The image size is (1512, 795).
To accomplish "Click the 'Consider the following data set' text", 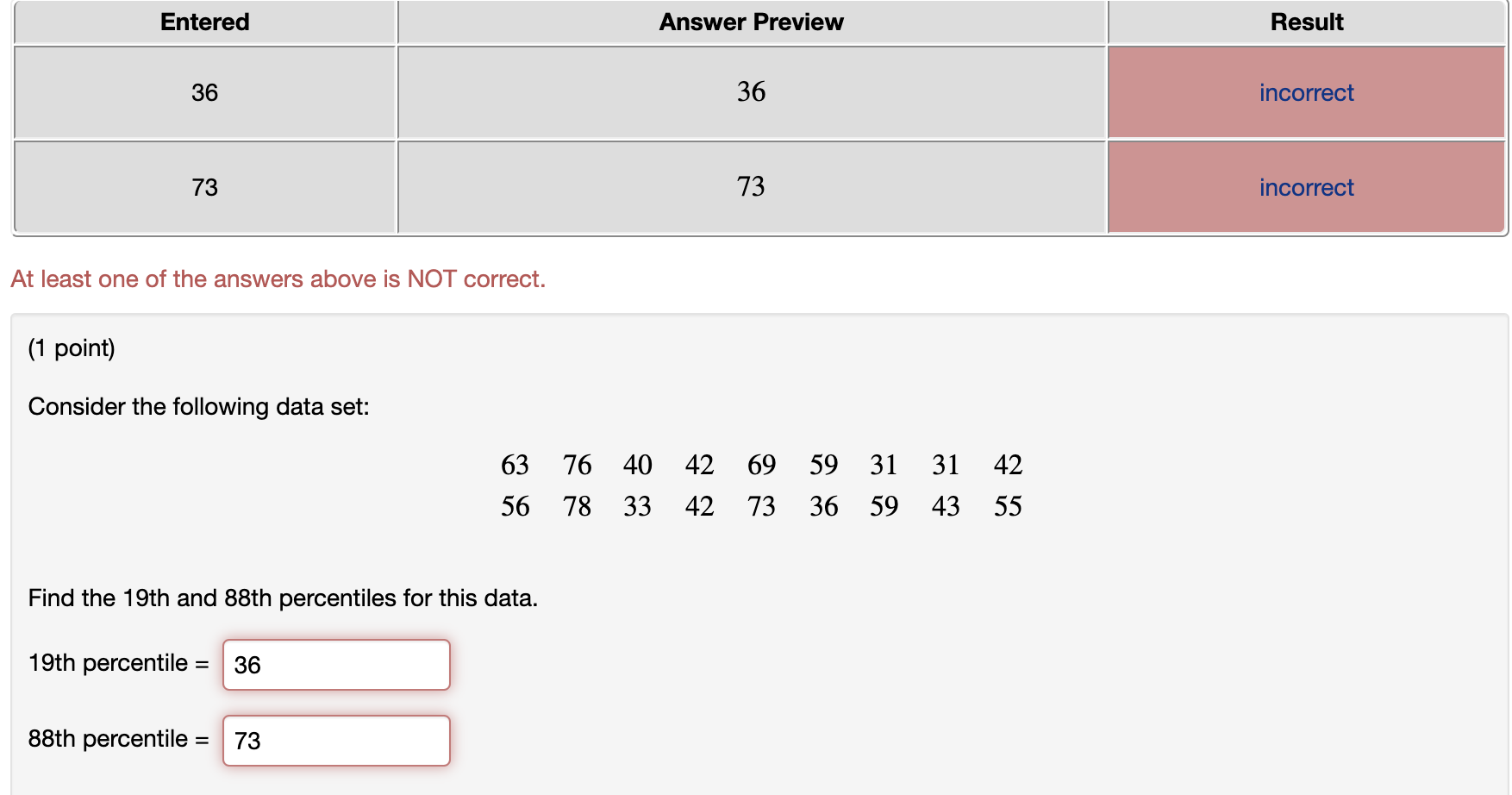I will pyautogui.click(x=199, y=406).
